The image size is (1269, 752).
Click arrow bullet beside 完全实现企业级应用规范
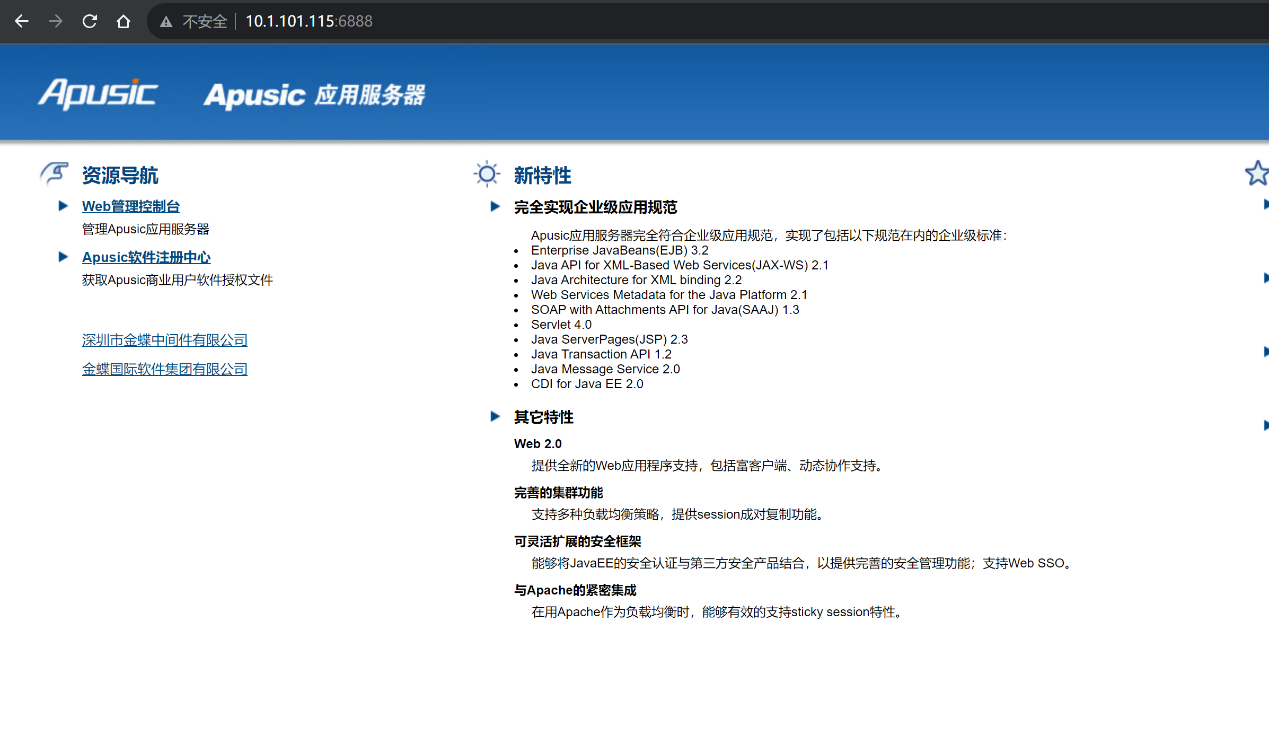(495, 207)
